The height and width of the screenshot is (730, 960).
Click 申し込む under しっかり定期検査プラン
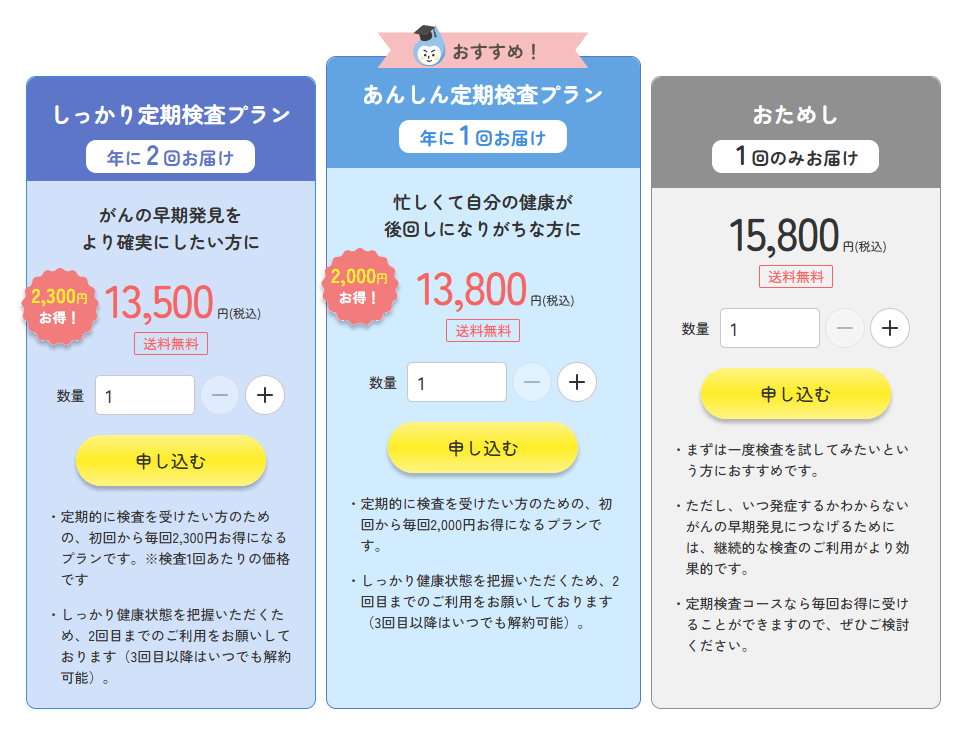171,461
